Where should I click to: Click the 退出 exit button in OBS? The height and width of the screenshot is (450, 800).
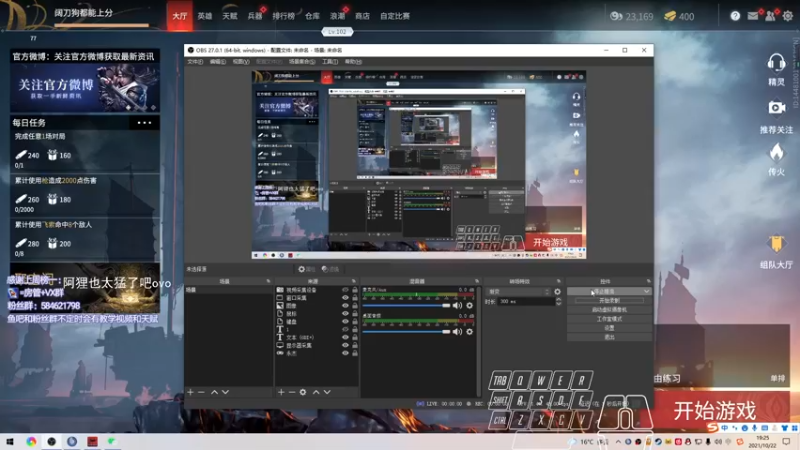609,337
